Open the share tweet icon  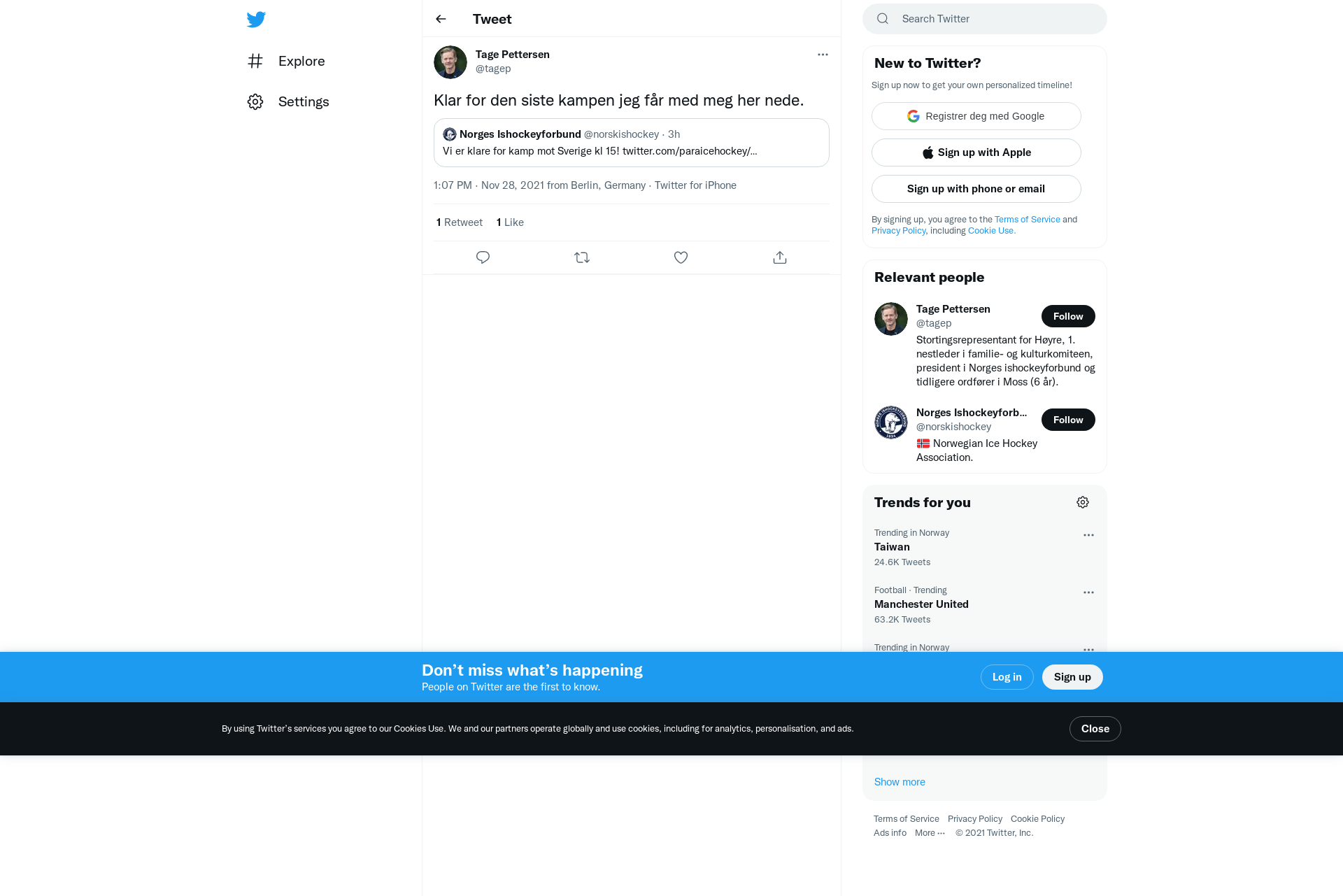[780, 257]
